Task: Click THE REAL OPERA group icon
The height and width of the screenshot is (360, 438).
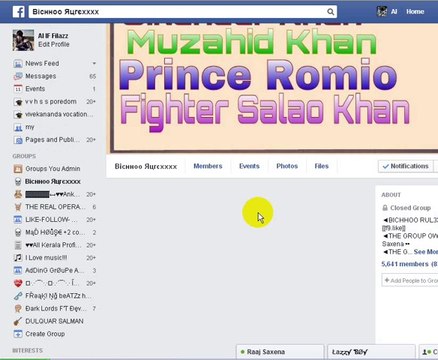Action: (x=18, y=207)
